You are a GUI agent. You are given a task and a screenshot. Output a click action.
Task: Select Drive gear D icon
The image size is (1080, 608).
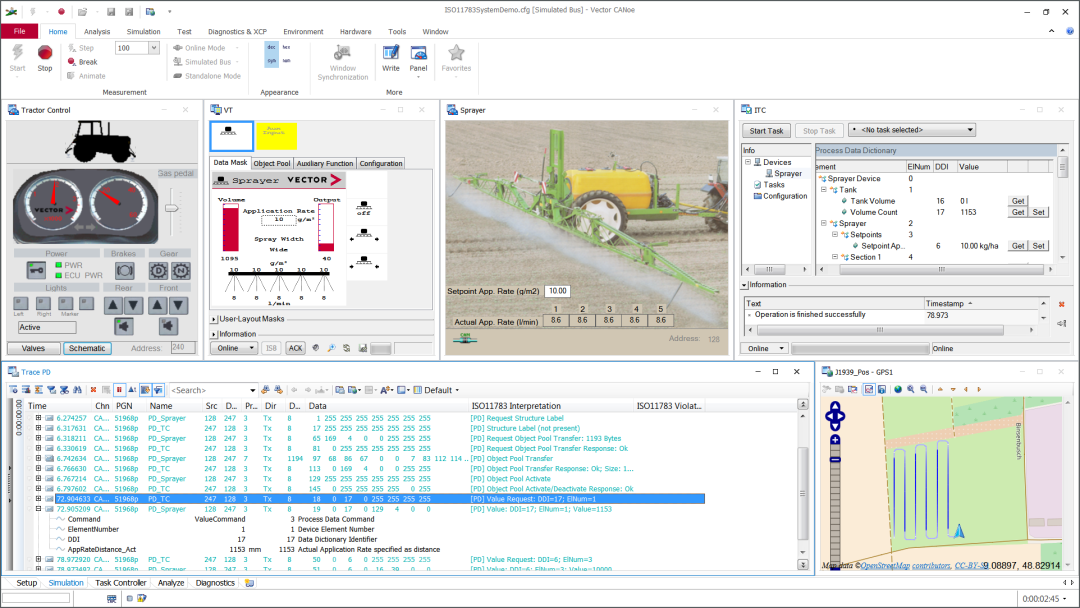(158, 271)
